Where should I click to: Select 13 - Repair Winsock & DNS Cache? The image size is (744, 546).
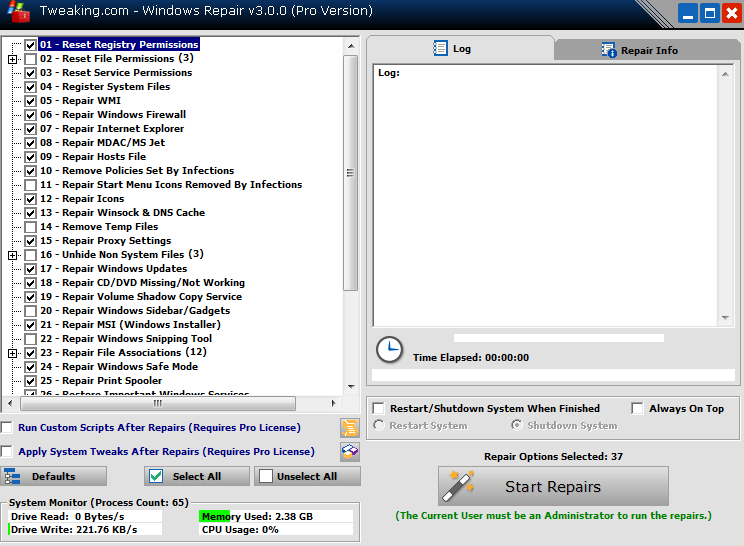122,213
